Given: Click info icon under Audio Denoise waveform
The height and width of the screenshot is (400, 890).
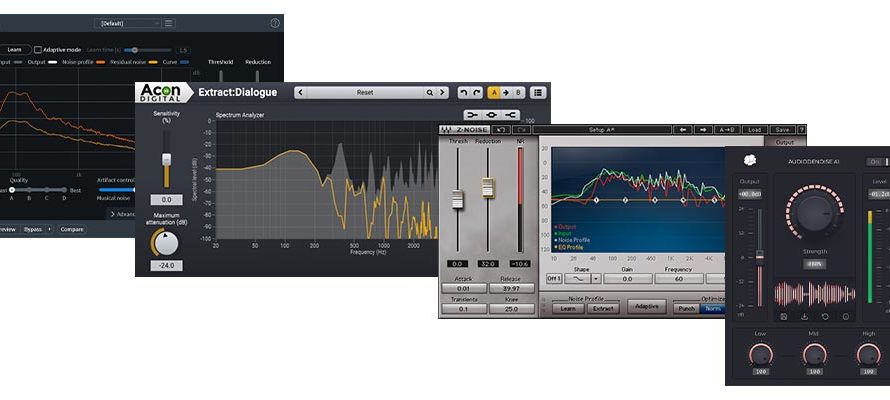Looking at the screenshot, I should (846, 317).
